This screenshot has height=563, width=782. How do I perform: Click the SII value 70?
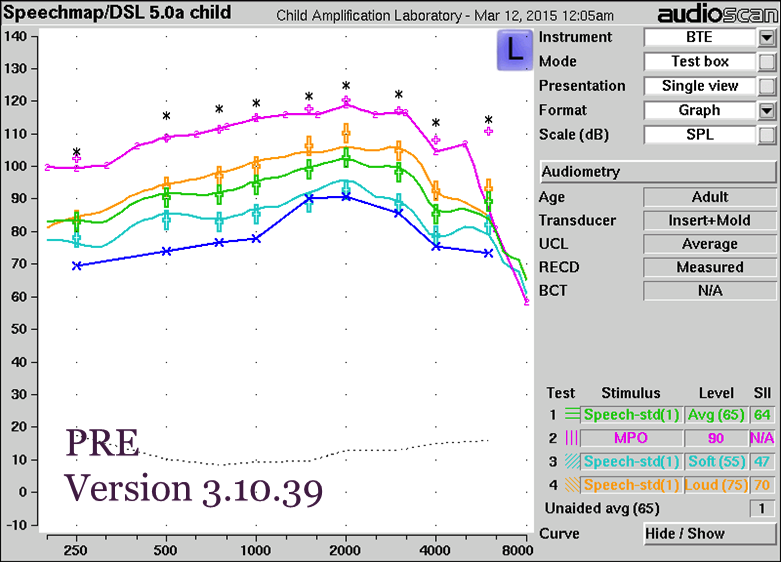tap(762, 485)
